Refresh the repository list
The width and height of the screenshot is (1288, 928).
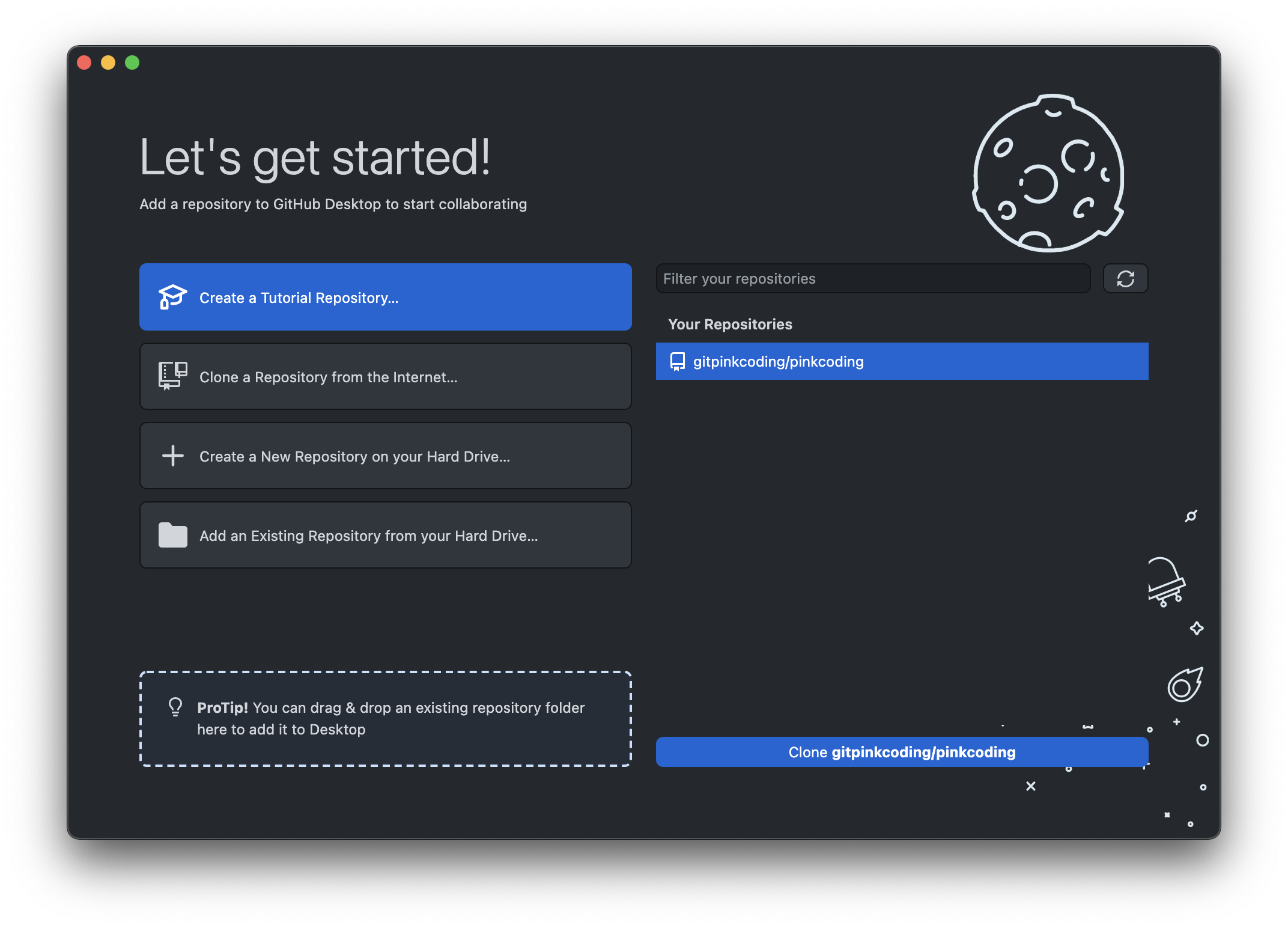click(1125, 278)
